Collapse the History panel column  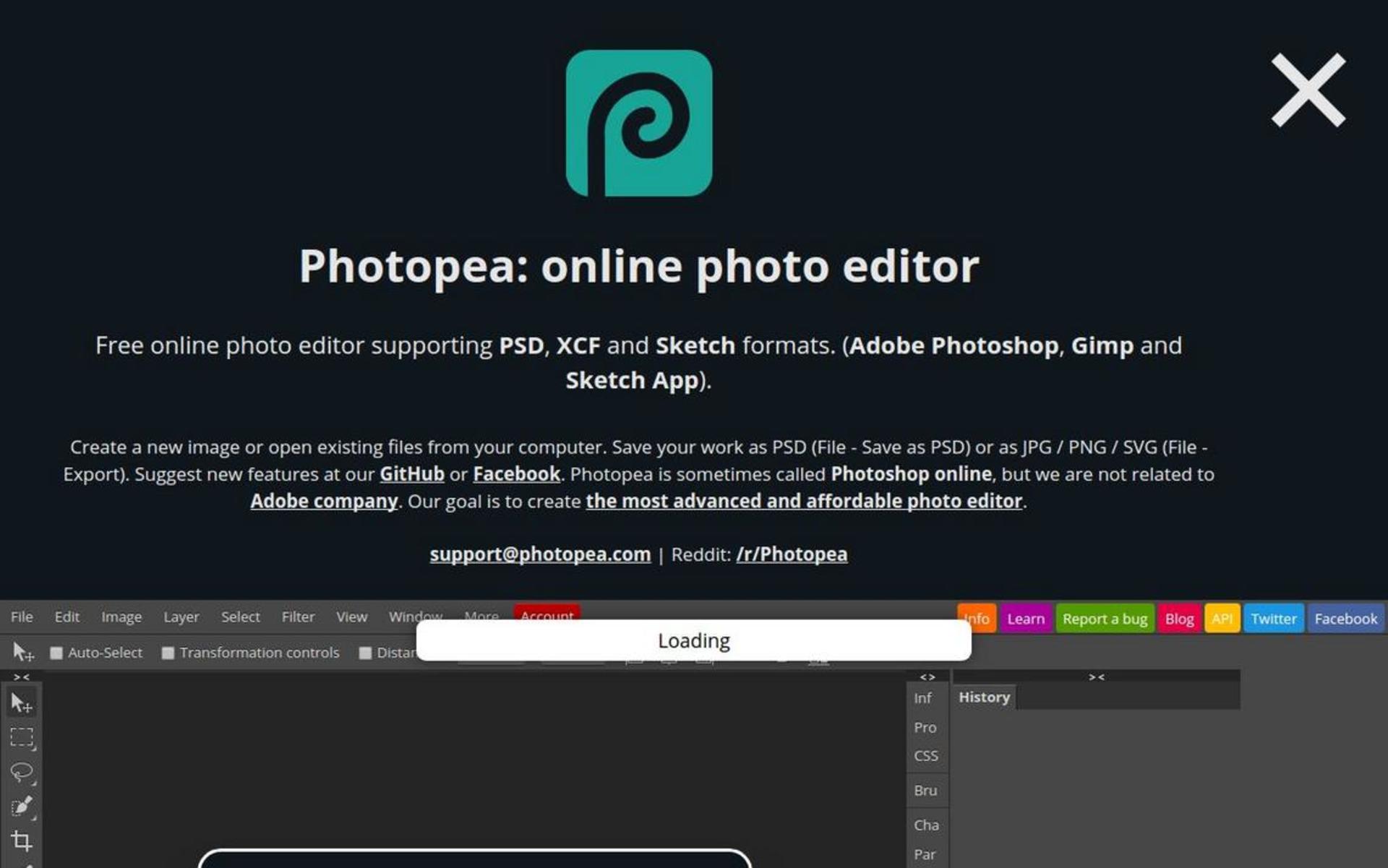(x=1097, y=677)
